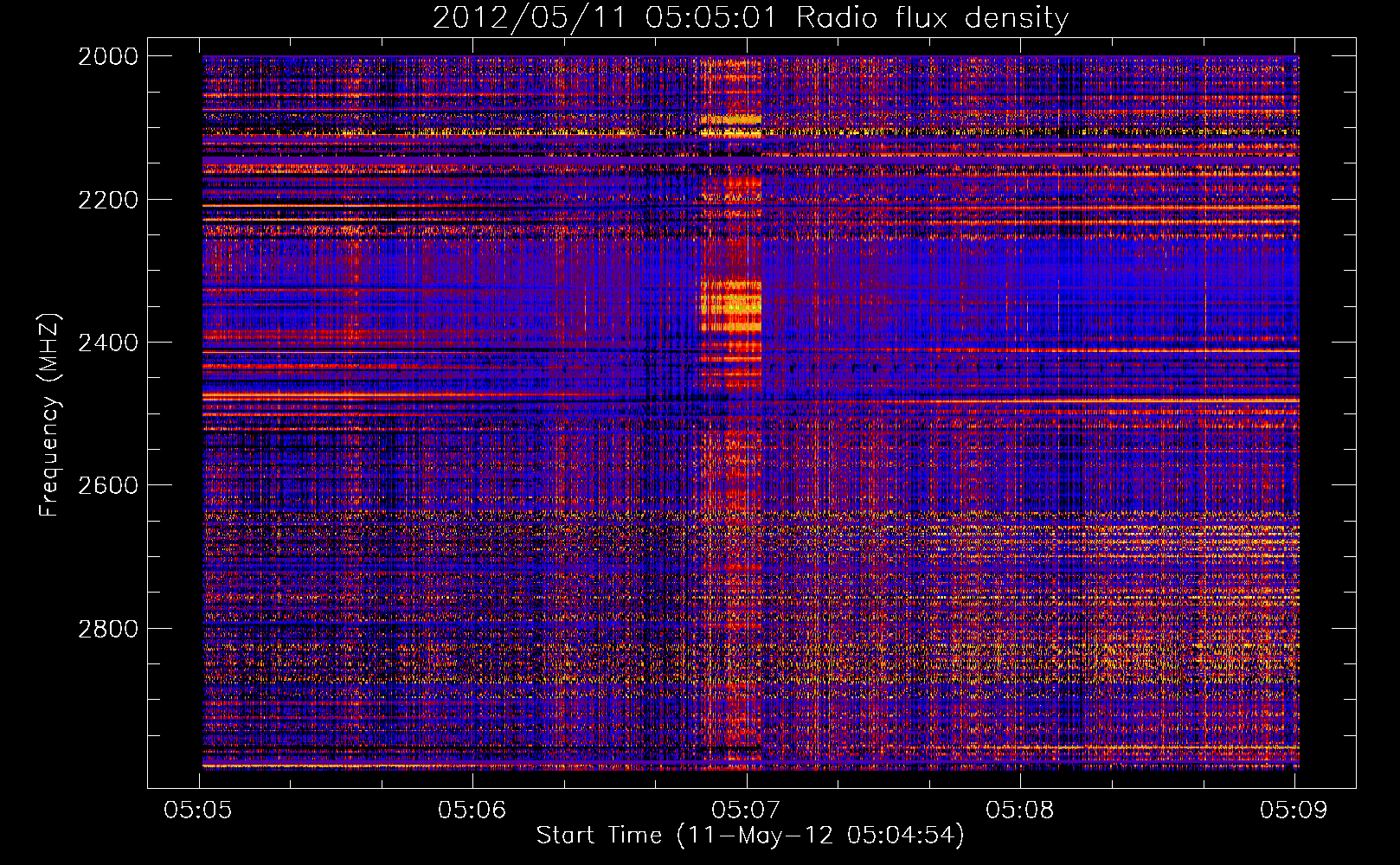The image size is (1400, 865).
Task: Click the 2800 frequency tick label
Action: coord(108,629)
